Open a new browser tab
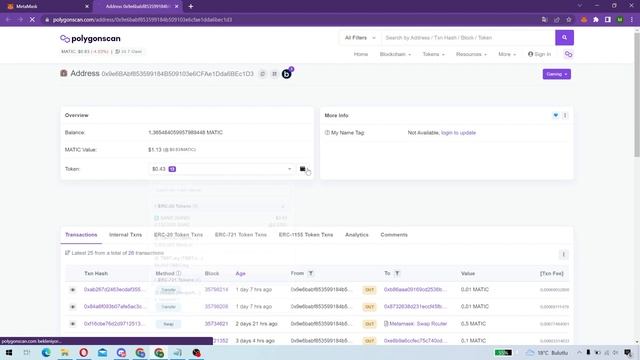This screenshot has height=360, width=640. click(191, 6)
